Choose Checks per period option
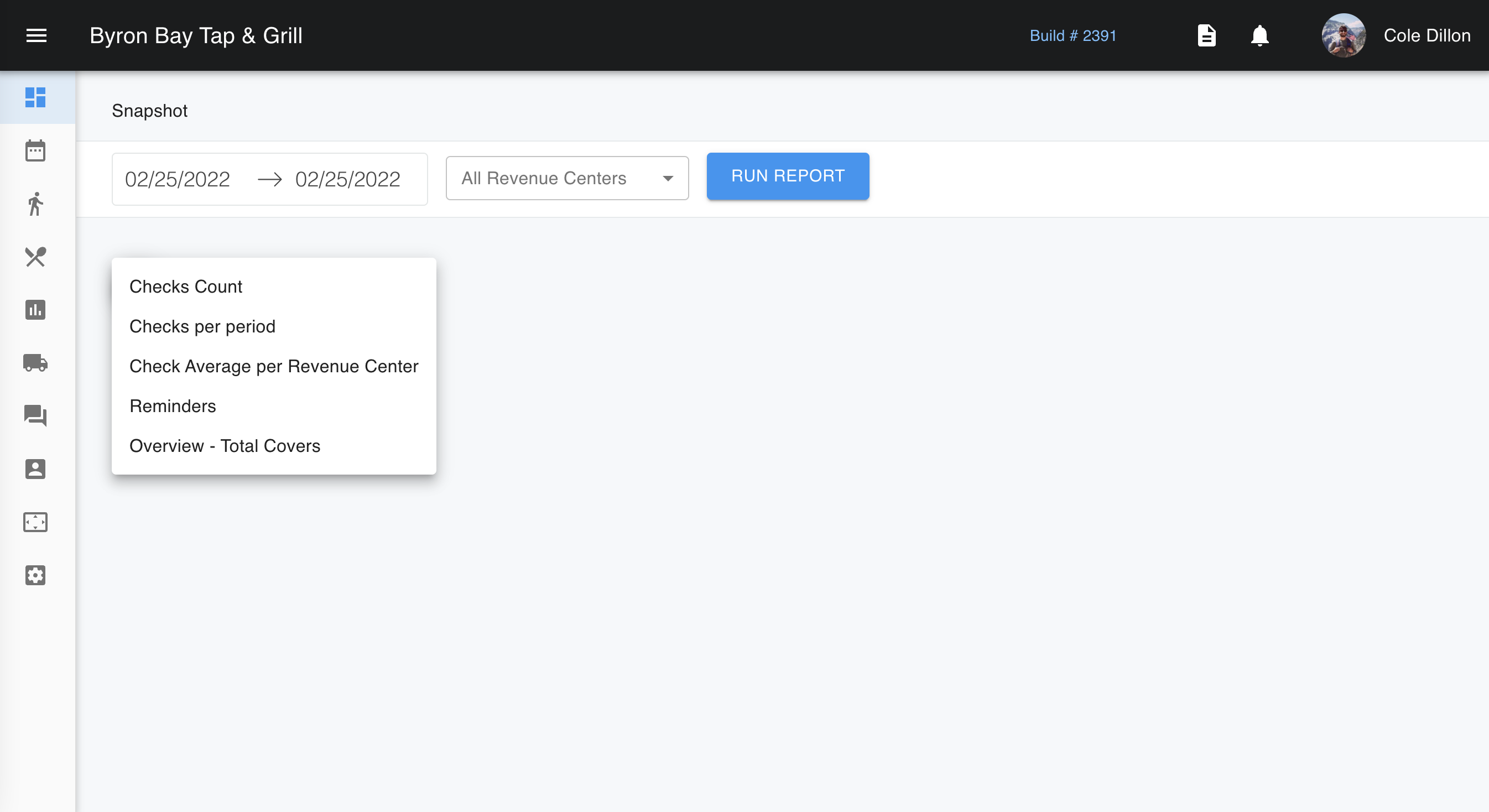Viewport: 1489px width, 812px height. (x=202, y=326)
